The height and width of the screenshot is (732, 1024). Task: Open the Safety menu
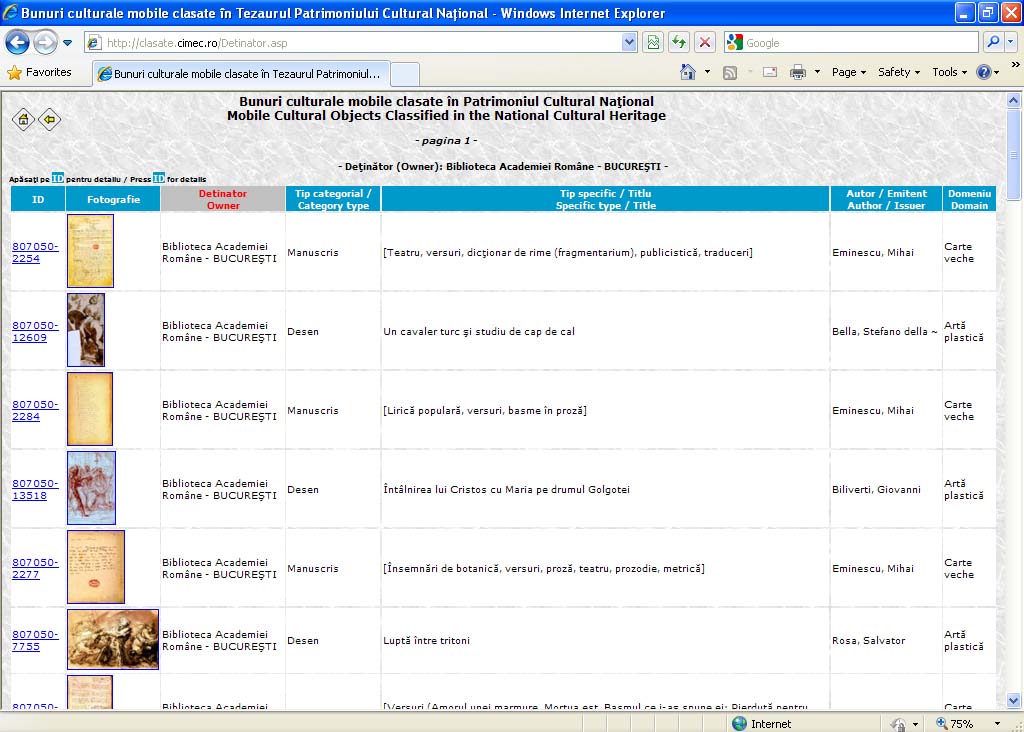[x=899, y=72]
